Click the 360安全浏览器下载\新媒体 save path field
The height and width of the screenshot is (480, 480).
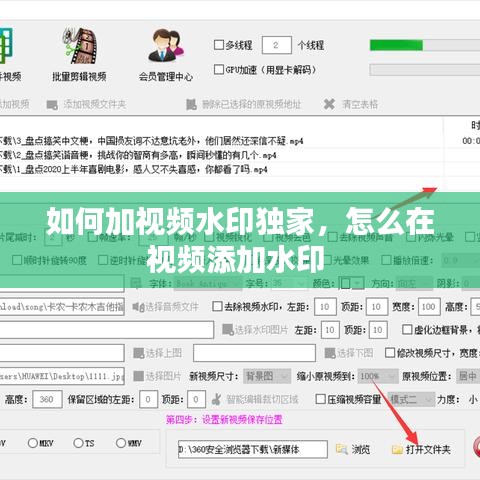coord(253,449)
